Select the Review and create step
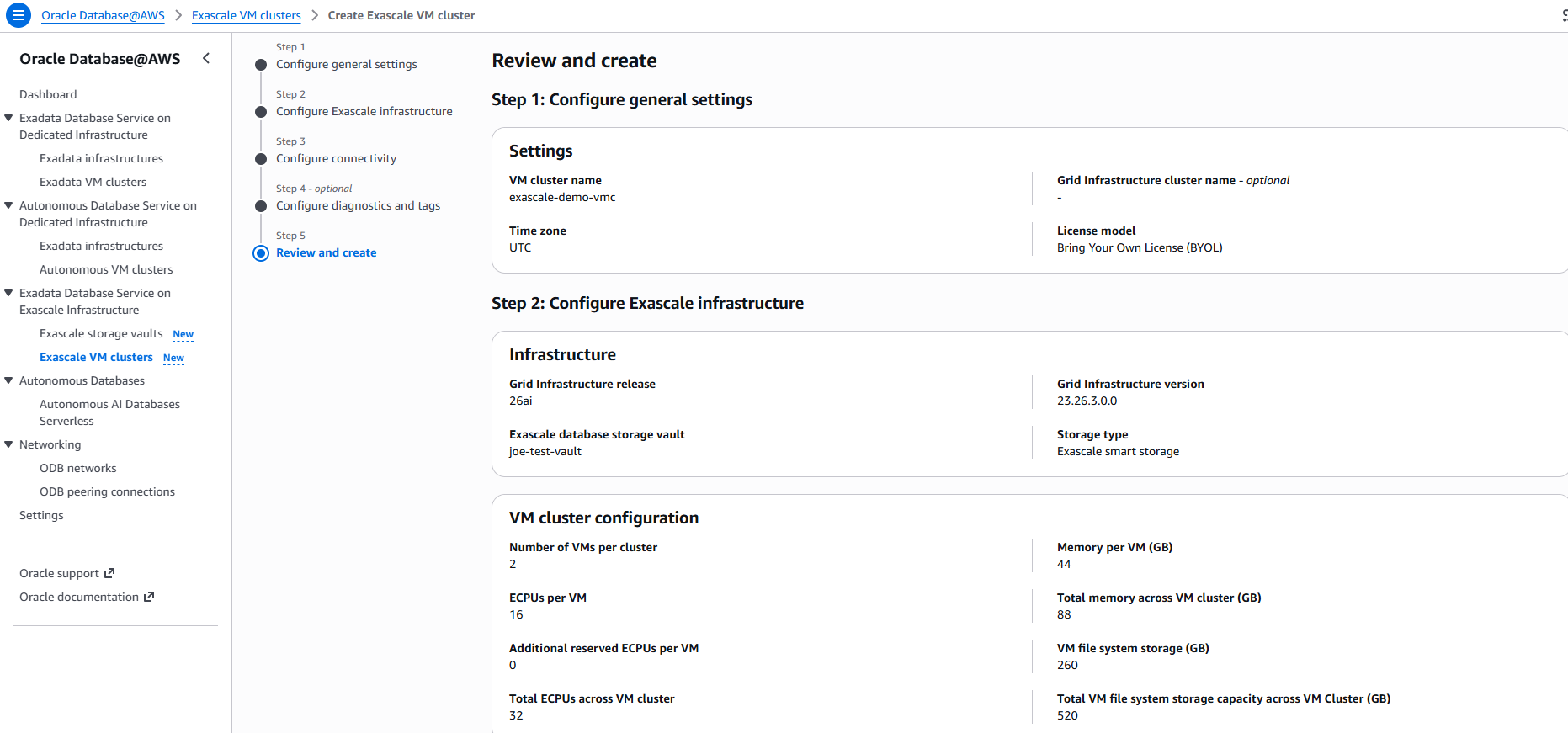 [327, 252]
